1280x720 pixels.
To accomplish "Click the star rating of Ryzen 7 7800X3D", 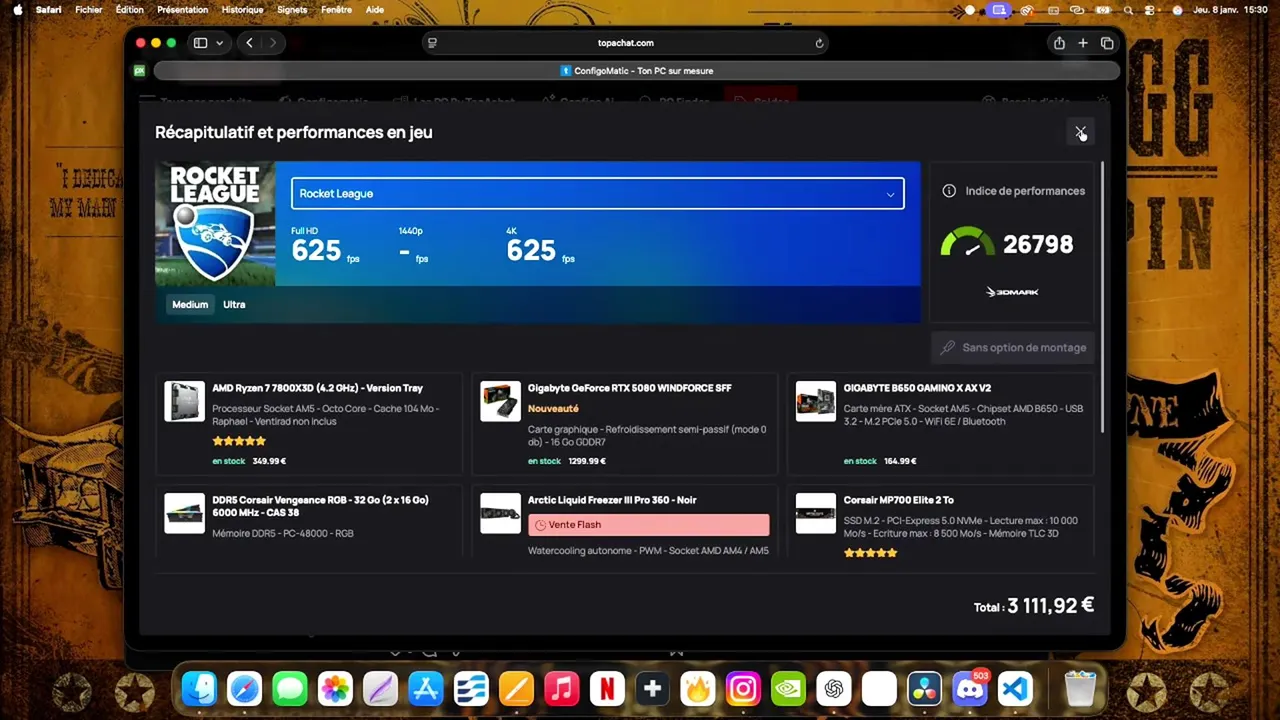I will (239, 441).
